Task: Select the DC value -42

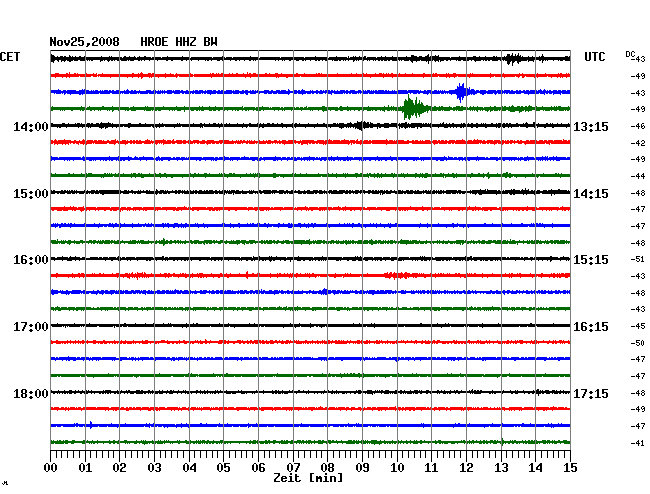Action: click(638, 143)
